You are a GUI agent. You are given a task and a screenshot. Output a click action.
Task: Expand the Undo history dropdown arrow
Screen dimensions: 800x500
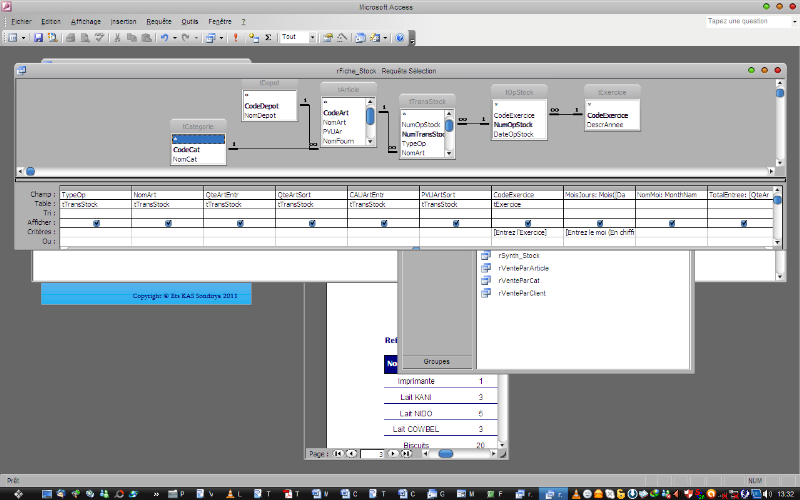click(x=174, y=38)
